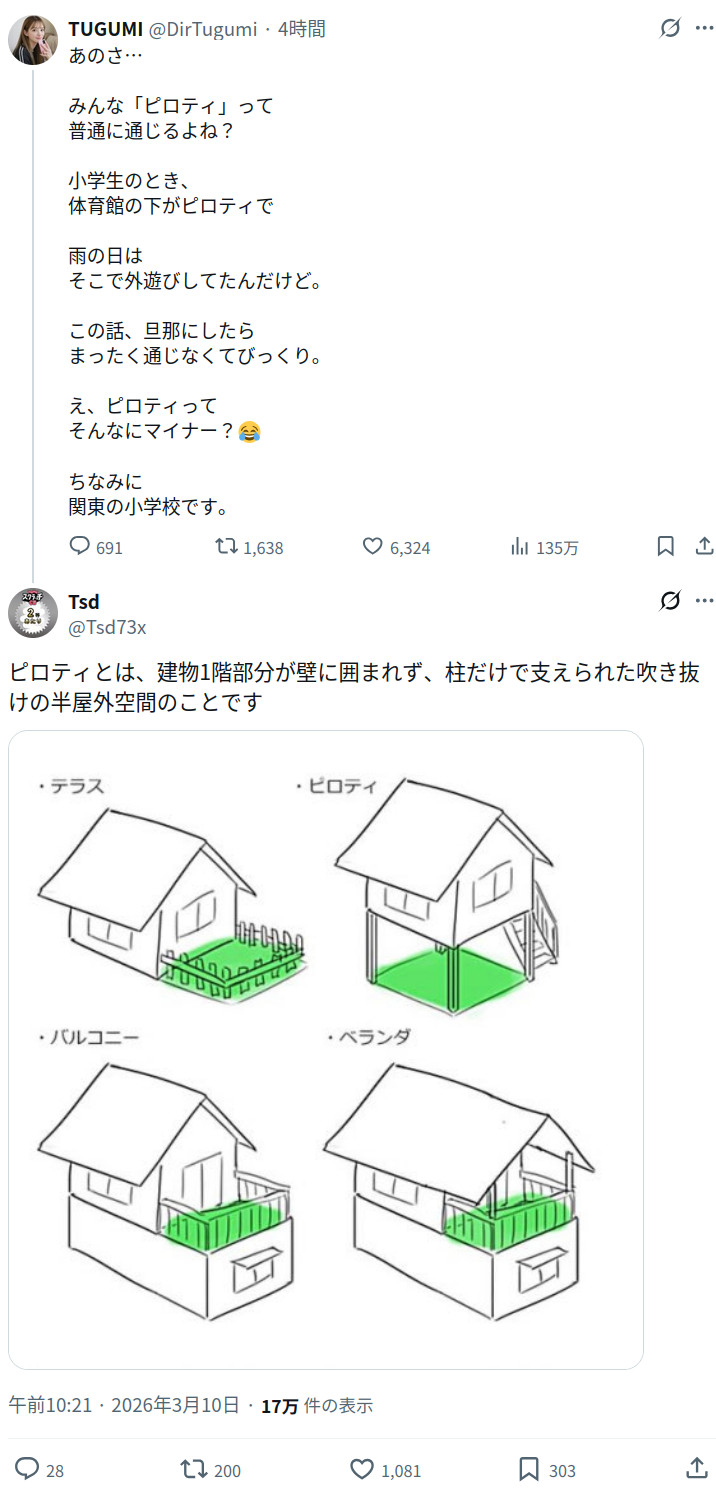Bookmark Tsd's tweet with 303 bookmarks
The image size is (716, 1499).
[x=529, y=1469]
